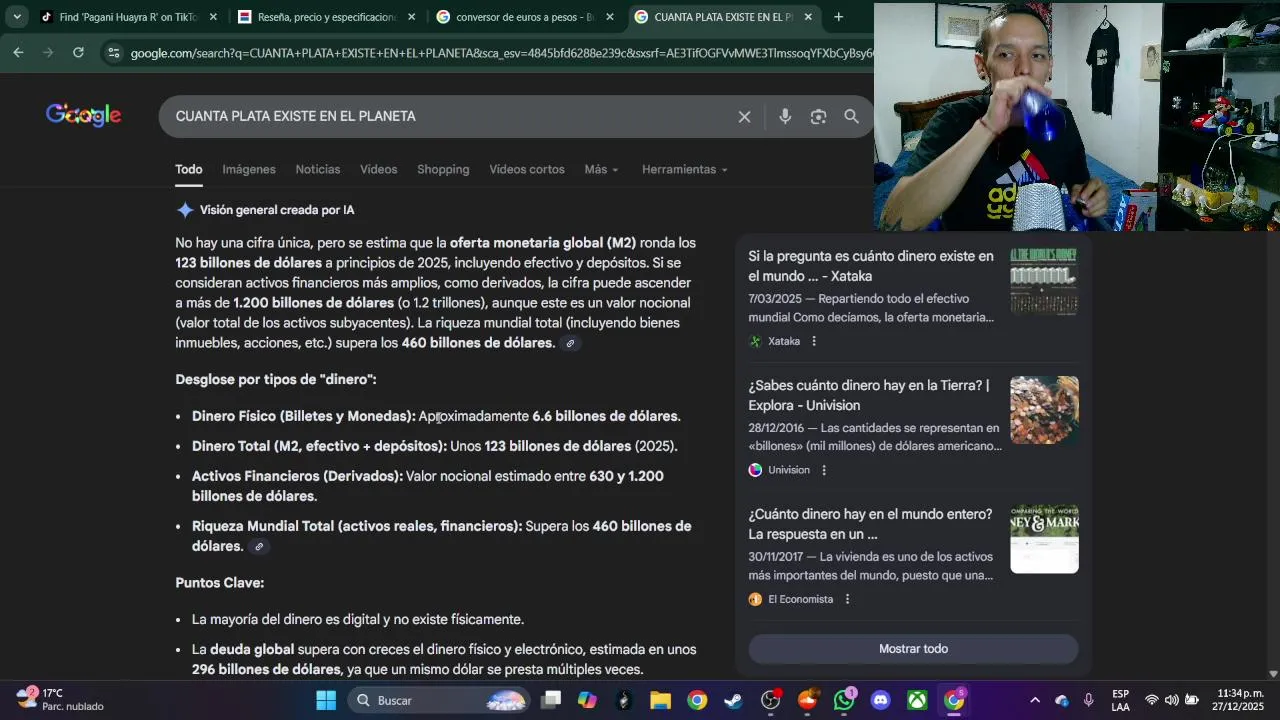1280x720 pixels.
Task: Go back with the browser back arrow
Action: click(x=18, y=52)
